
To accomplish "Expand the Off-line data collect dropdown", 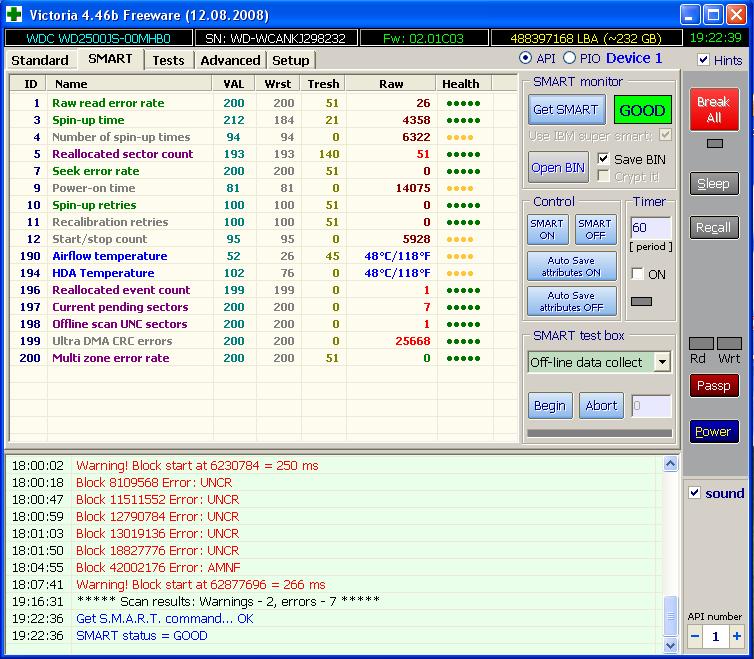I will point(662,362).
